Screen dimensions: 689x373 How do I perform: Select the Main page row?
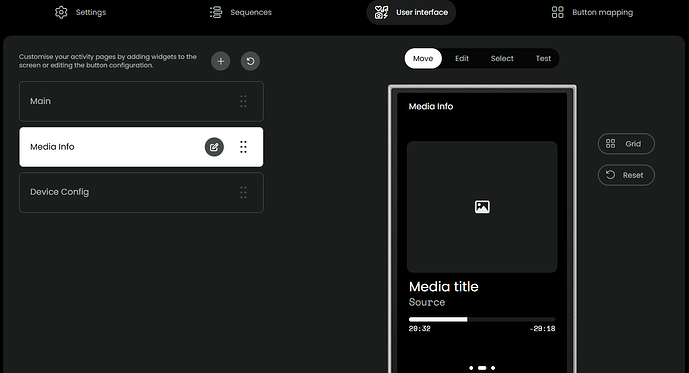coord(141,101)
